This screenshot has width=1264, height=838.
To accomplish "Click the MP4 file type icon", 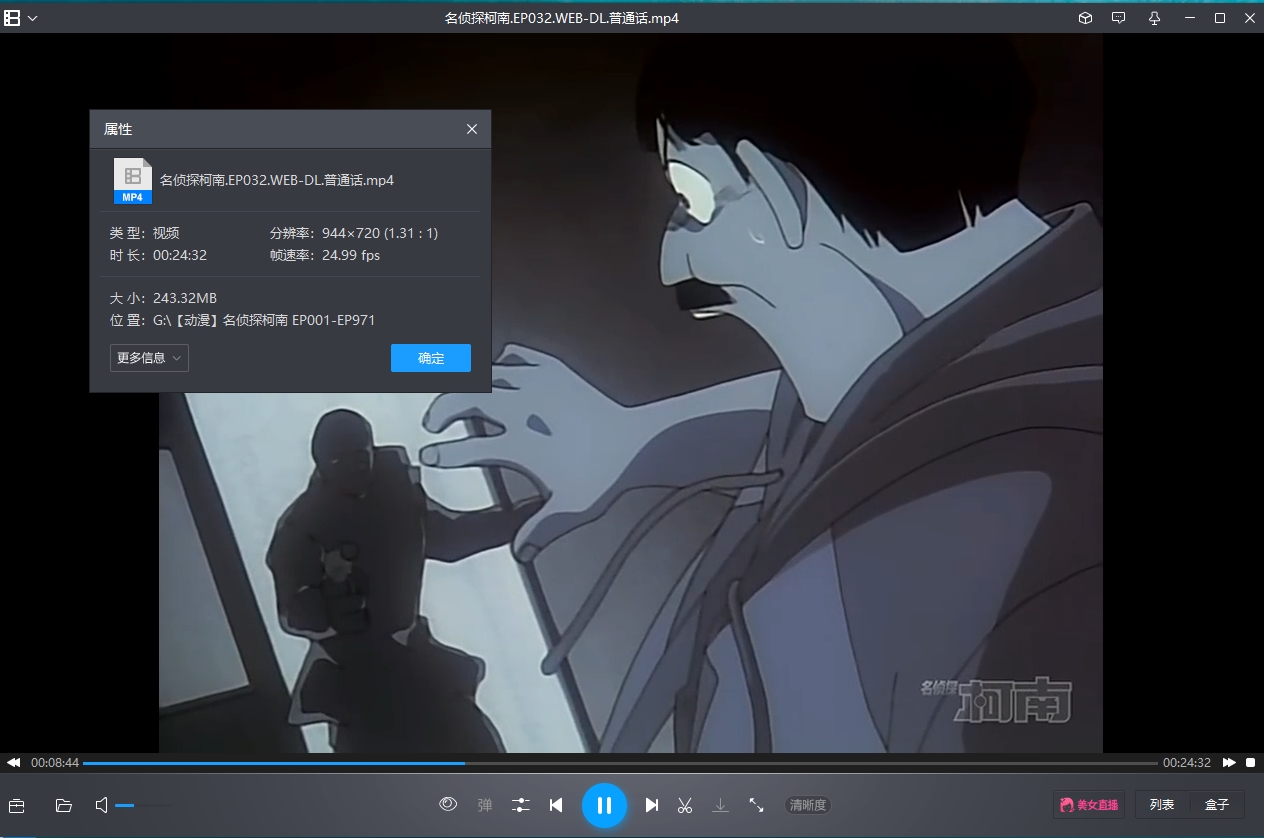I will coord(132,181).
